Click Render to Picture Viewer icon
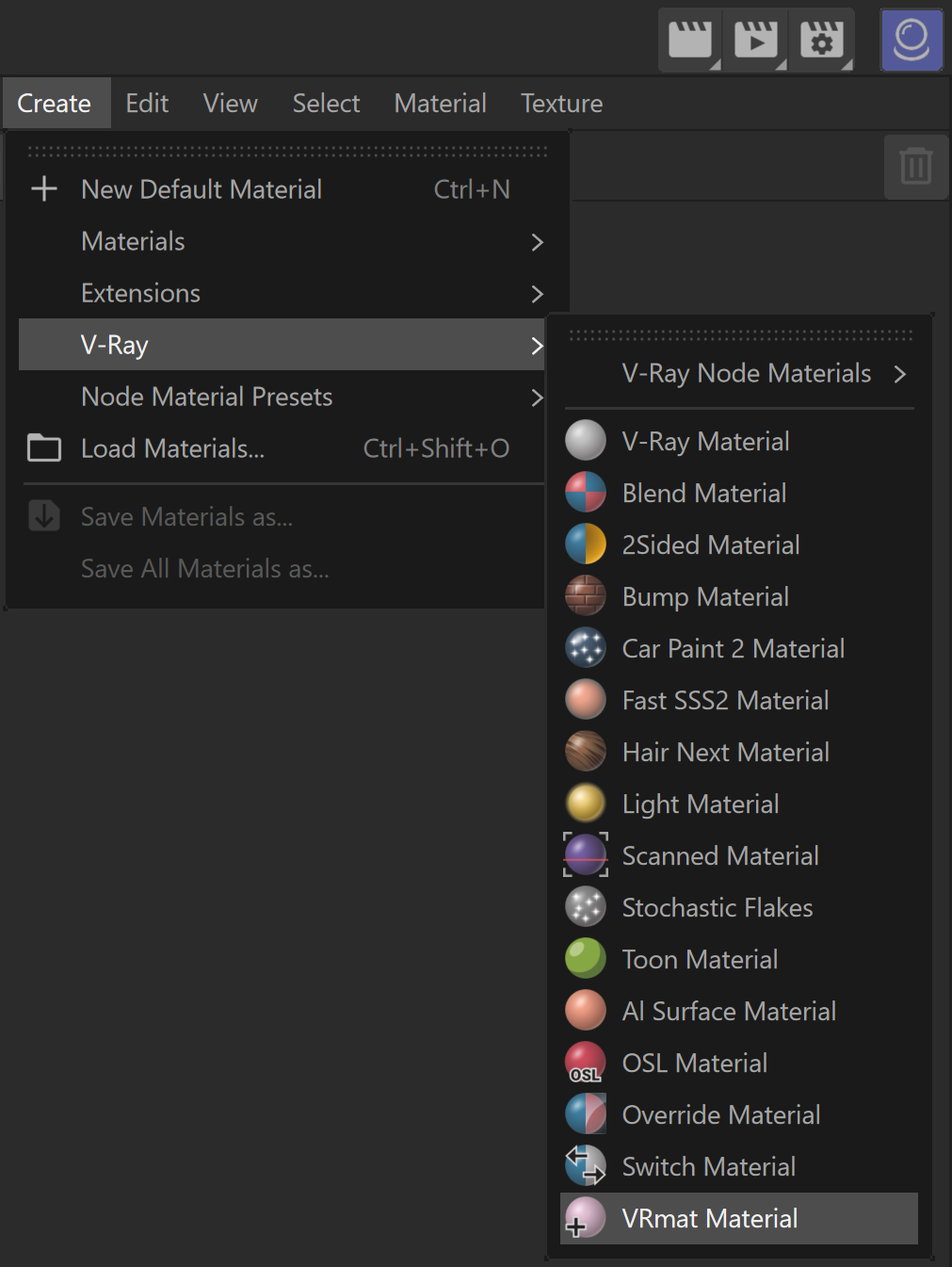952x1267 pixels. [756, 40]
